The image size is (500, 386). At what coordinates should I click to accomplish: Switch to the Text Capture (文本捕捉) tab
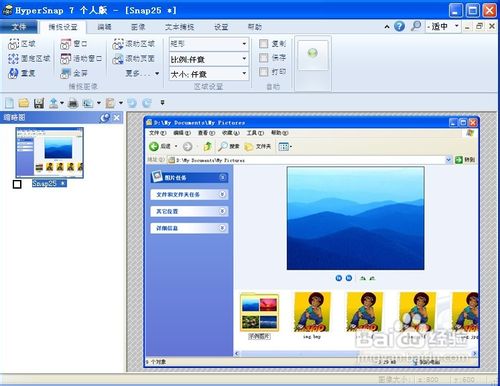(180, 27)
